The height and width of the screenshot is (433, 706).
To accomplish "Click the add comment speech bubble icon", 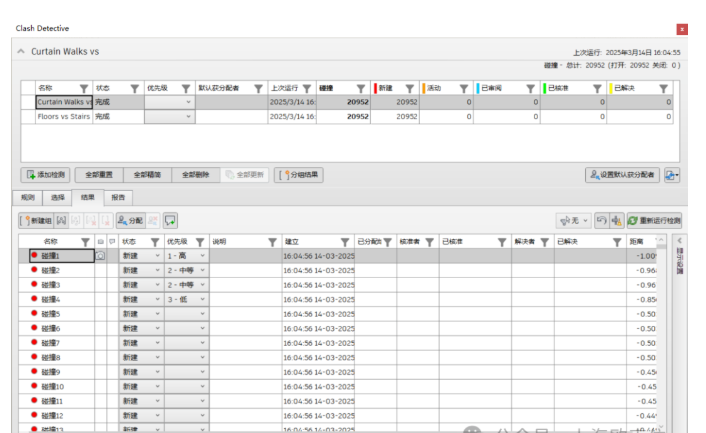I will (x=170, y=220).
